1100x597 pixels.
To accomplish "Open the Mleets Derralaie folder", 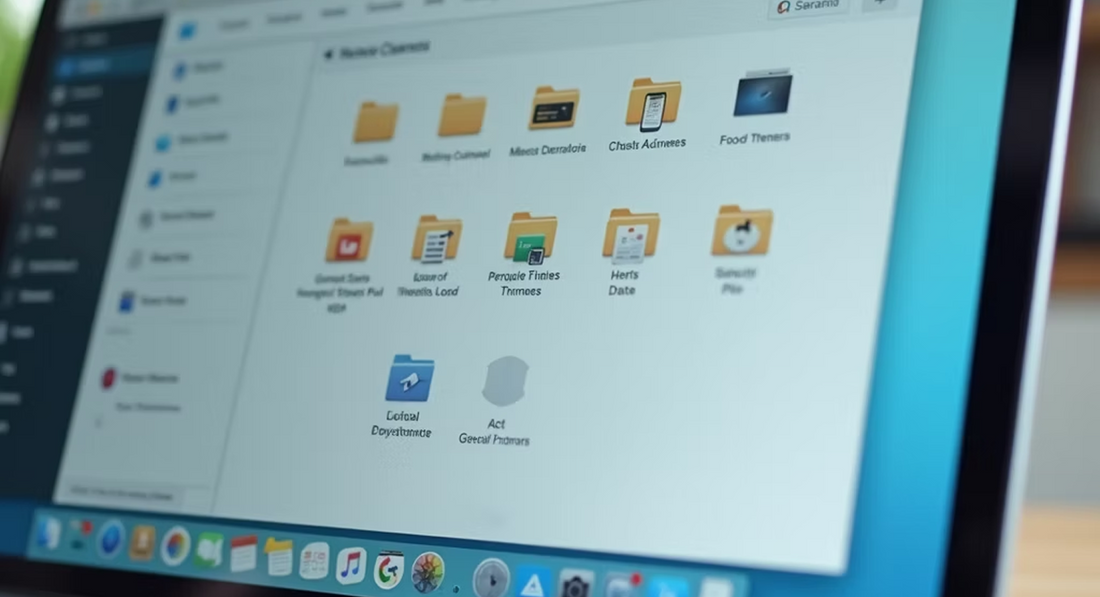I will (554, 108).
